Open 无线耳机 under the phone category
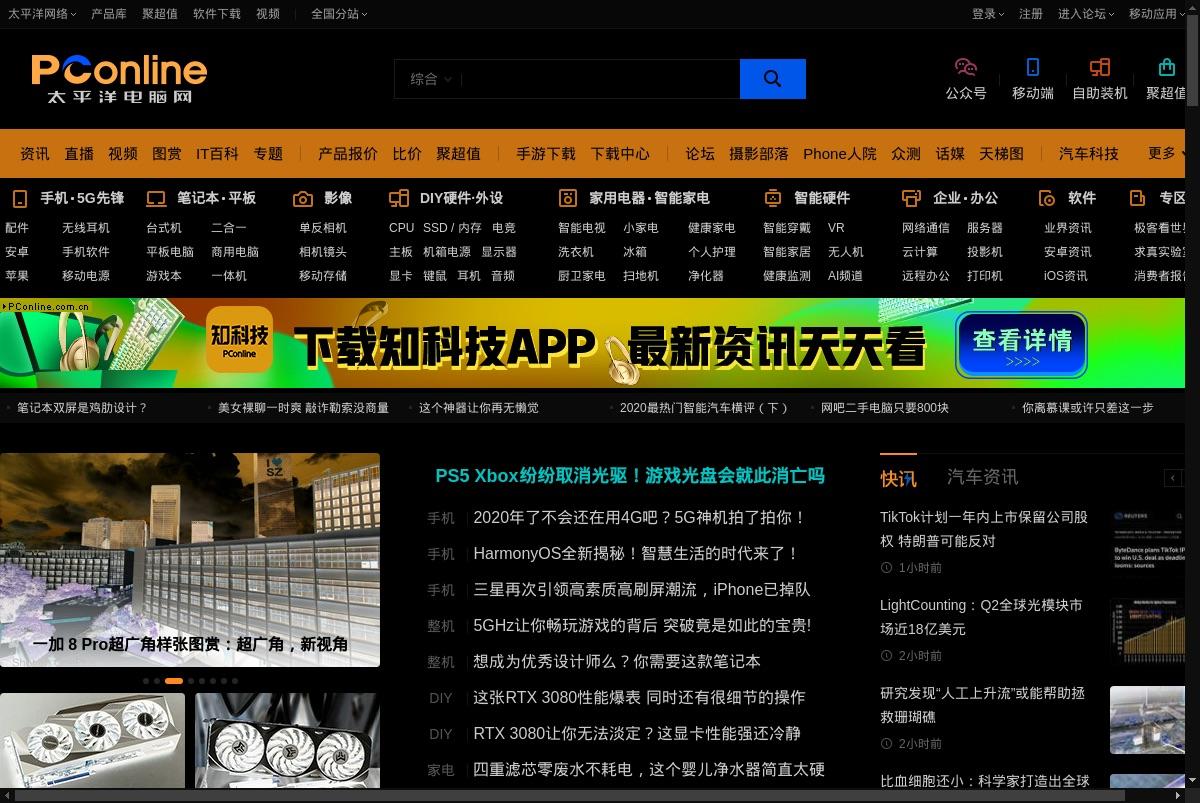This screenshot has height=803, width=1200. coord(86,228)
